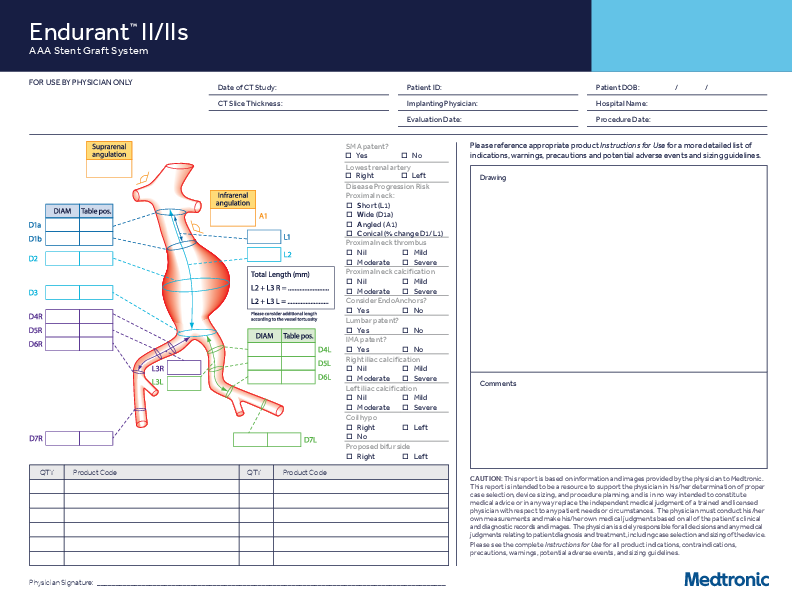
Task: Click the Medtronic logo
Action: click(726, 579)
